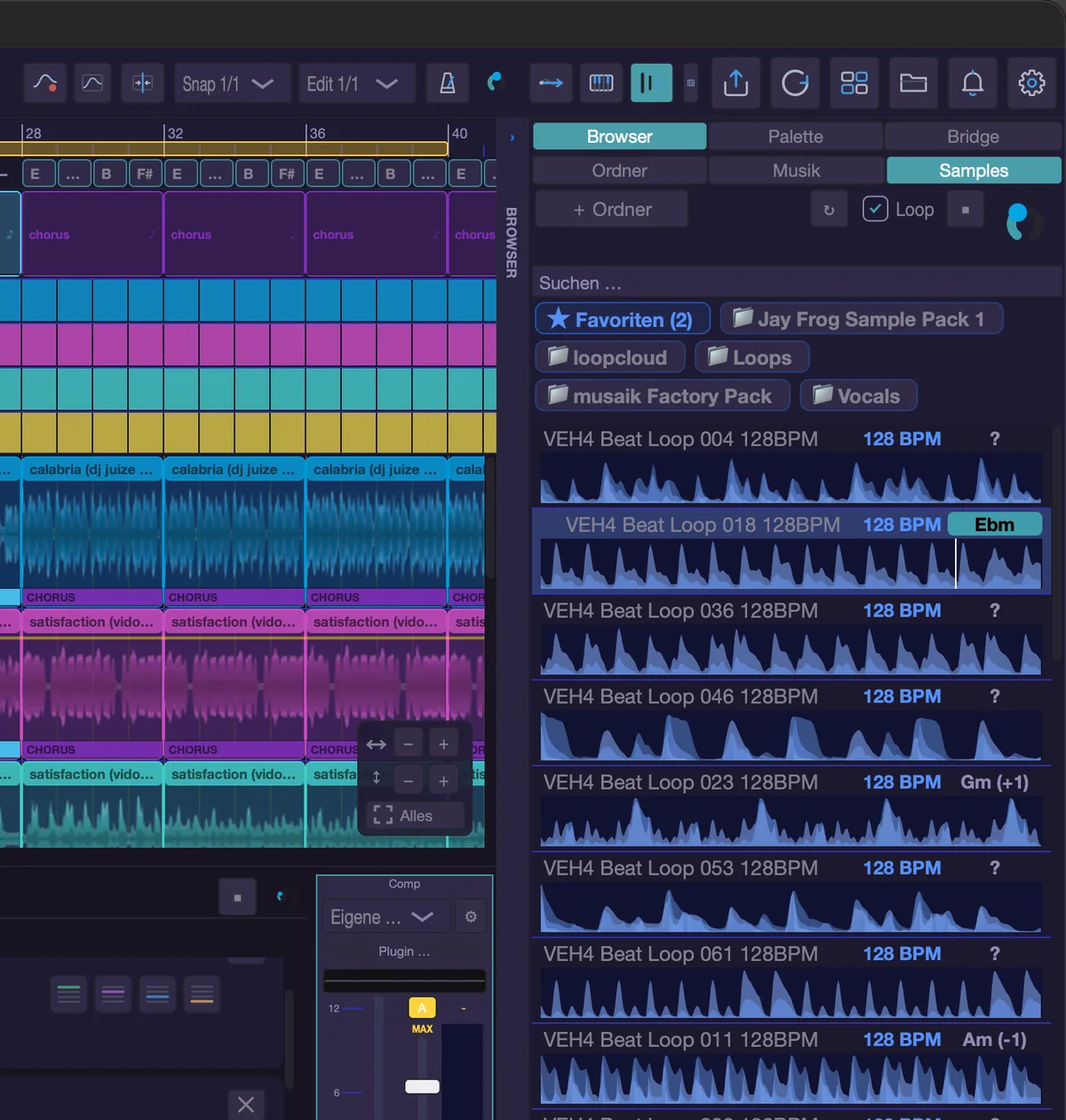
Task: Click the sample browser reload icon
Action: (829, 210)
